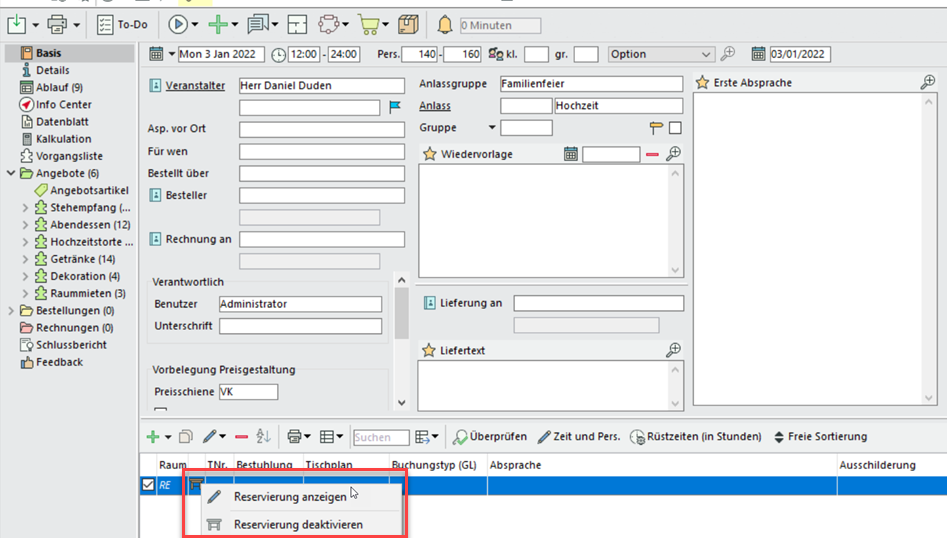Viewport: 947px width, 538px height.
Task: Click the To-Do checklist button
Action: click(x=122, y=25)
